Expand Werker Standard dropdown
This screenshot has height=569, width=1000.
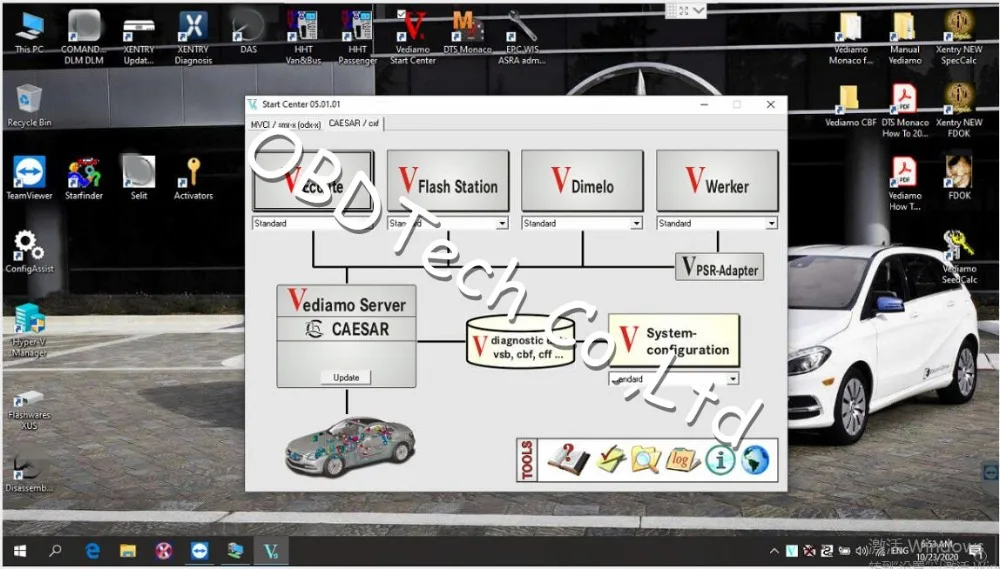(x=771, y=223)
